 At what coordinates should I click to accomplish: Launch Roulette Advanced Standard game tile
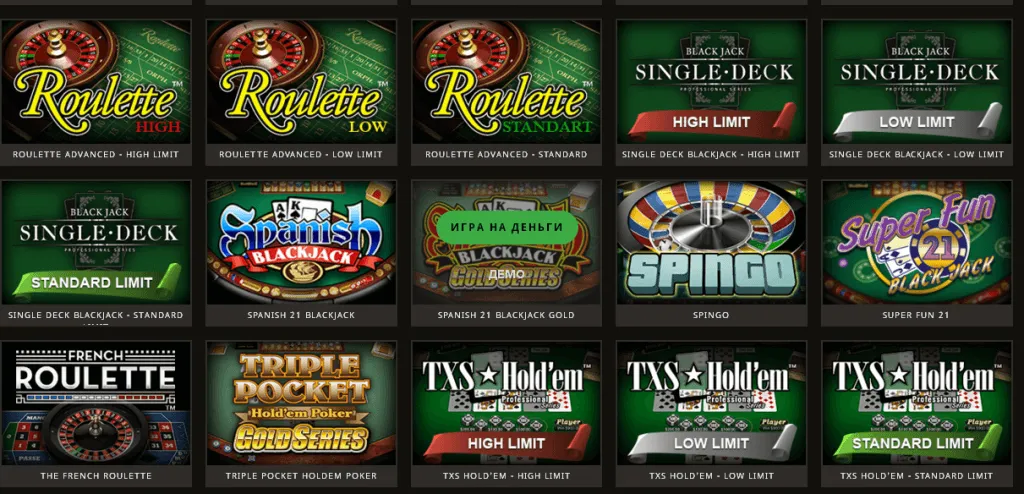point(506,82)
